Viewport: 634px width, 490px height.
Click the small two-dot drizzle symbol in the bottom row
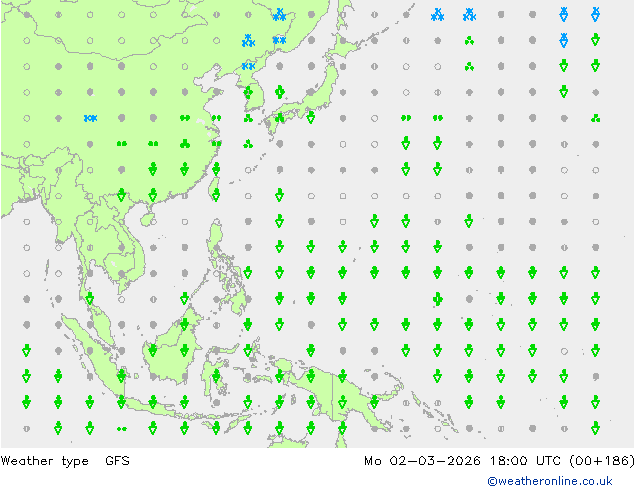click(121, 429)
